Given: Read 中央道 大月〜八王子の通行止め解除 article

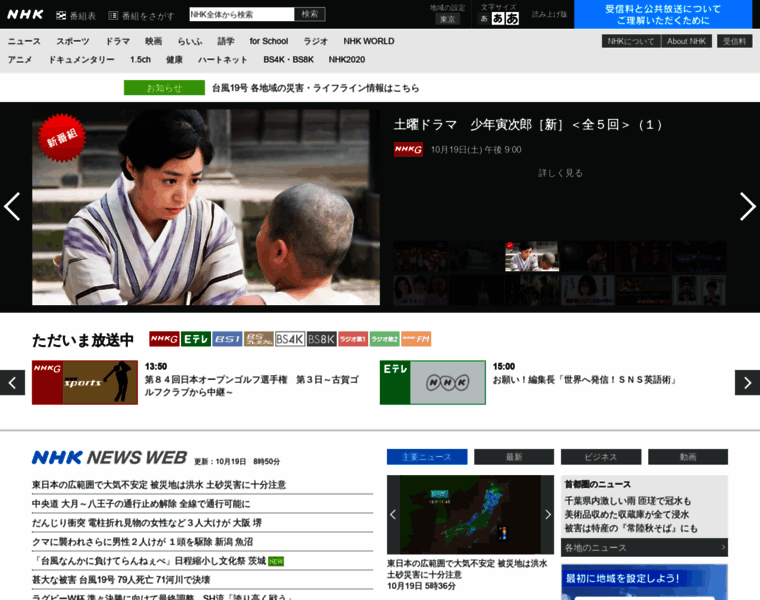Looking at the screenshot, I should pos(141,504).
